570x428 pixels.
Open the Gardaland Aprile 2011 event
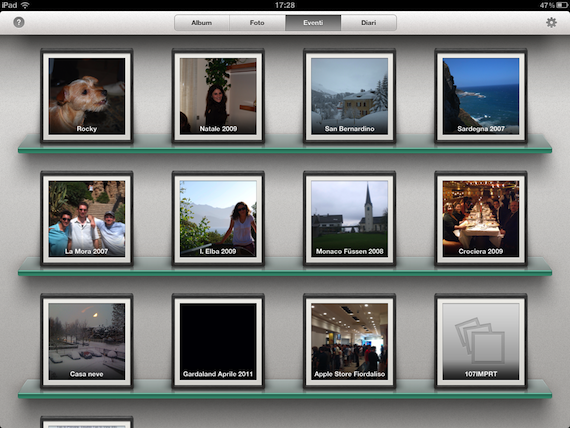tap(218, 341)
